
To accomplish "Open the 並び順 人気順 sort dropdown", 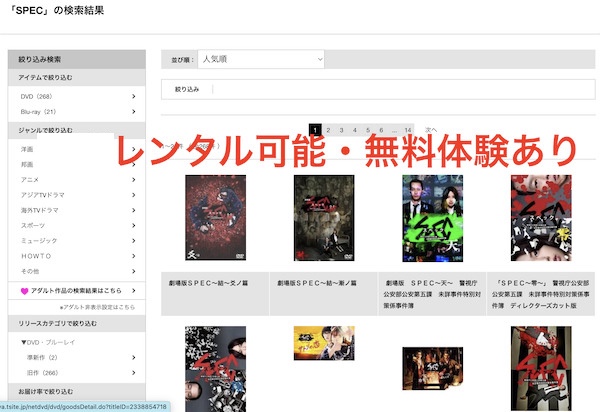I will (261, 59).
